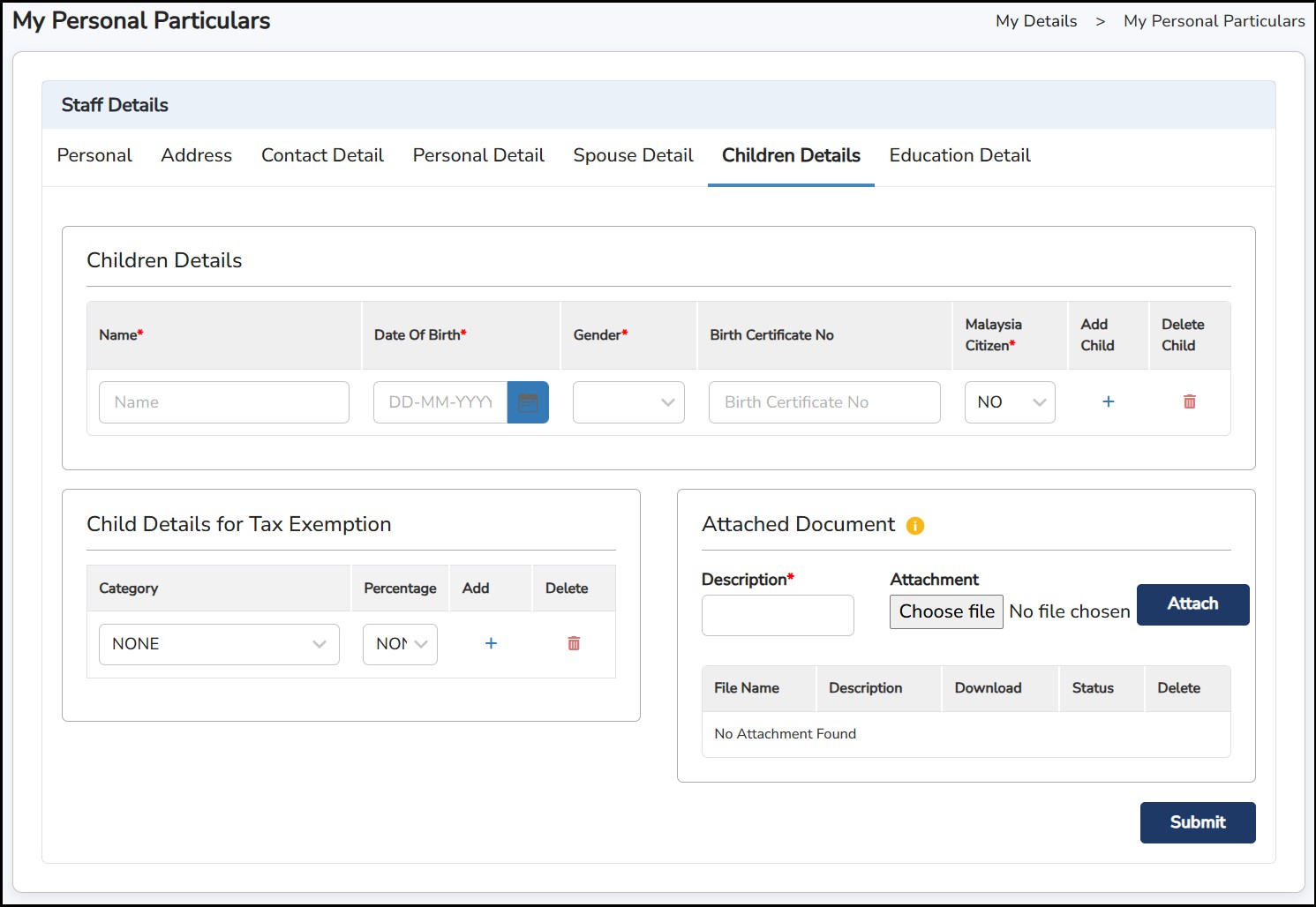Image resolution: width=1316 pixels, height=907 pixels.
Task: Delete the tax exemption row via trash icon
Action: pyautogui.click(x=574, y=643)
